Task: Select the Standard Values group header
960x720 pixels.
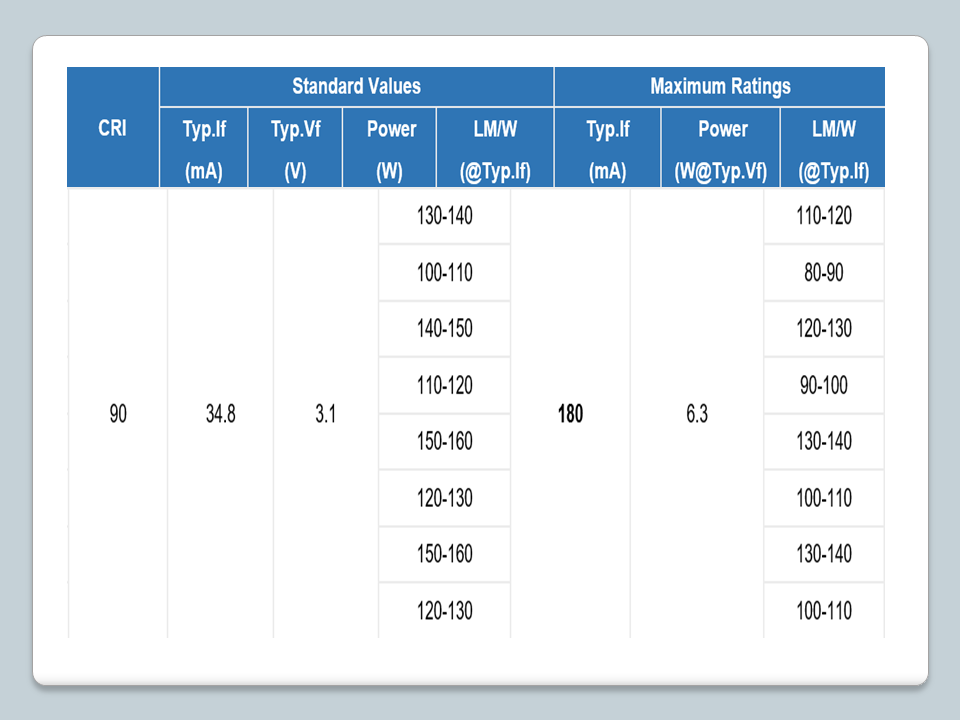Action: 356,86
